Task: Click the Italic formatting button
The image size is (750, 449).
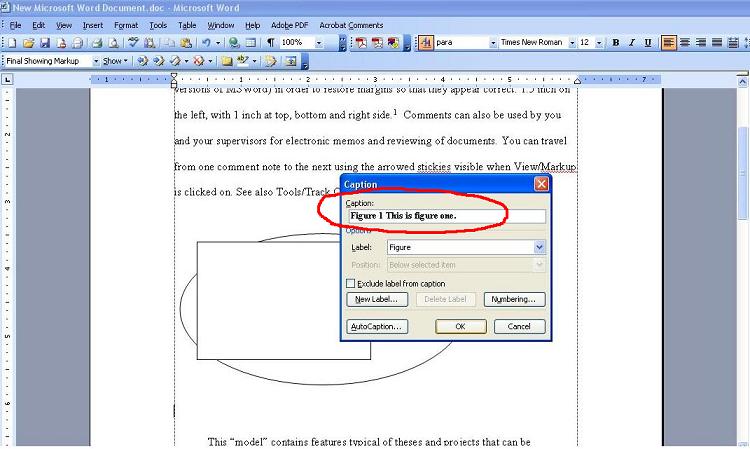Action: coord(632,43)
